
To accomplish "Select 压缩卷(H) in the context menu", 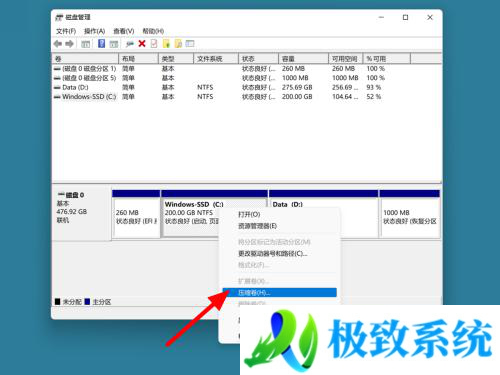I will click(x=279, y=293).
